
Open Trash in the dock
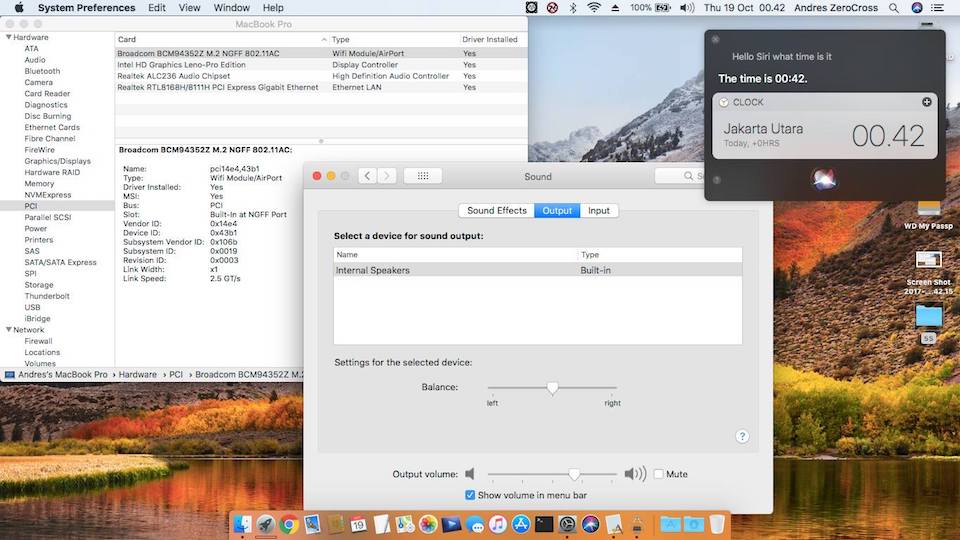point(717,524)
